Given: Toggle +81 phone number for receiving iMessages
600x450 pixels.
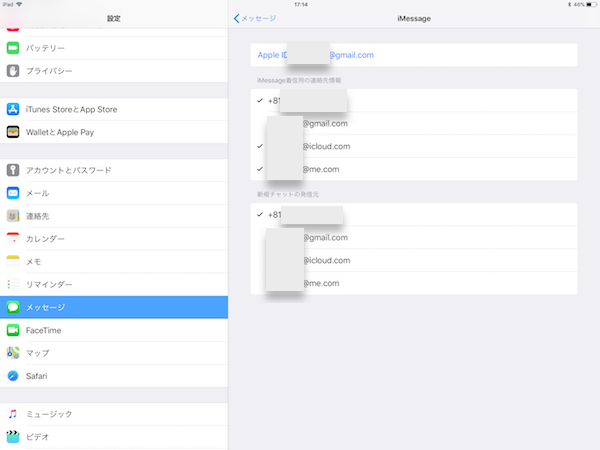Looking at the screenshot, I should pyautogui.click(x=414, y=101).
